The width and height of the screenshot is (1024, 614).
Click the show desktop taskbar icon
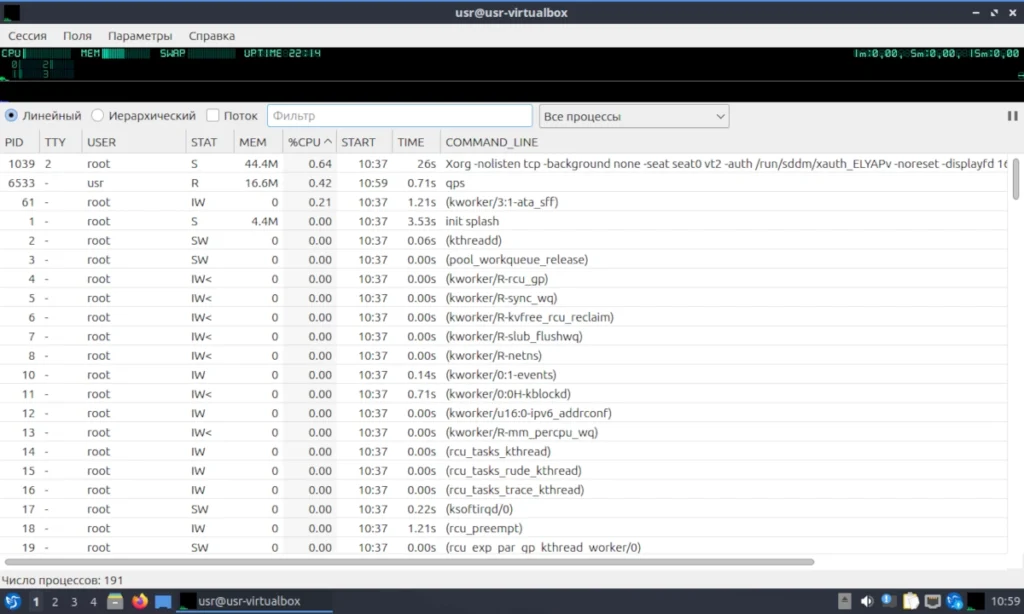(163, 601)
